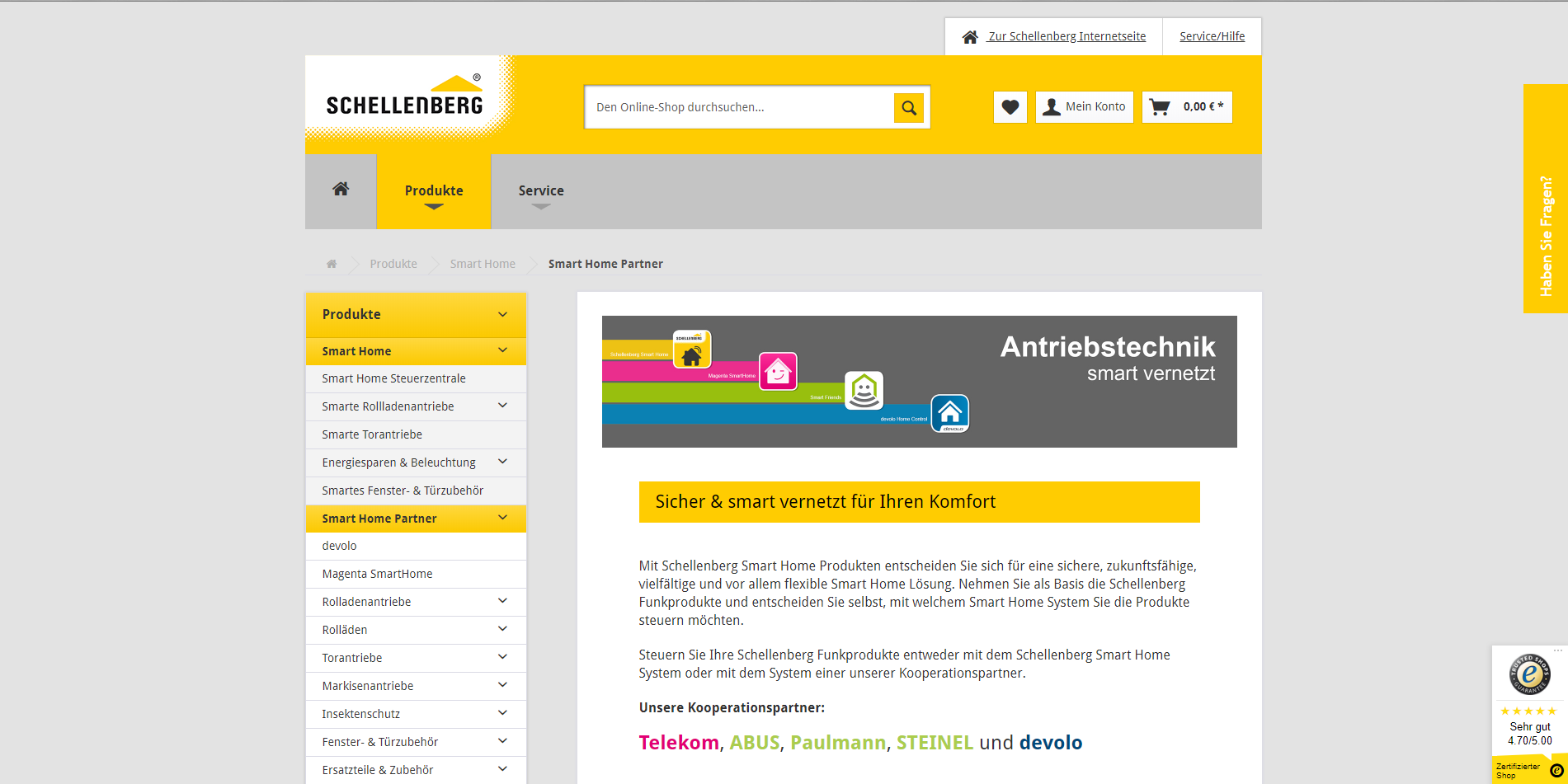This screenshot has width=1568, height=784.
Task: Collapse the Produkte sidebar header chevron
Action: 502,314
